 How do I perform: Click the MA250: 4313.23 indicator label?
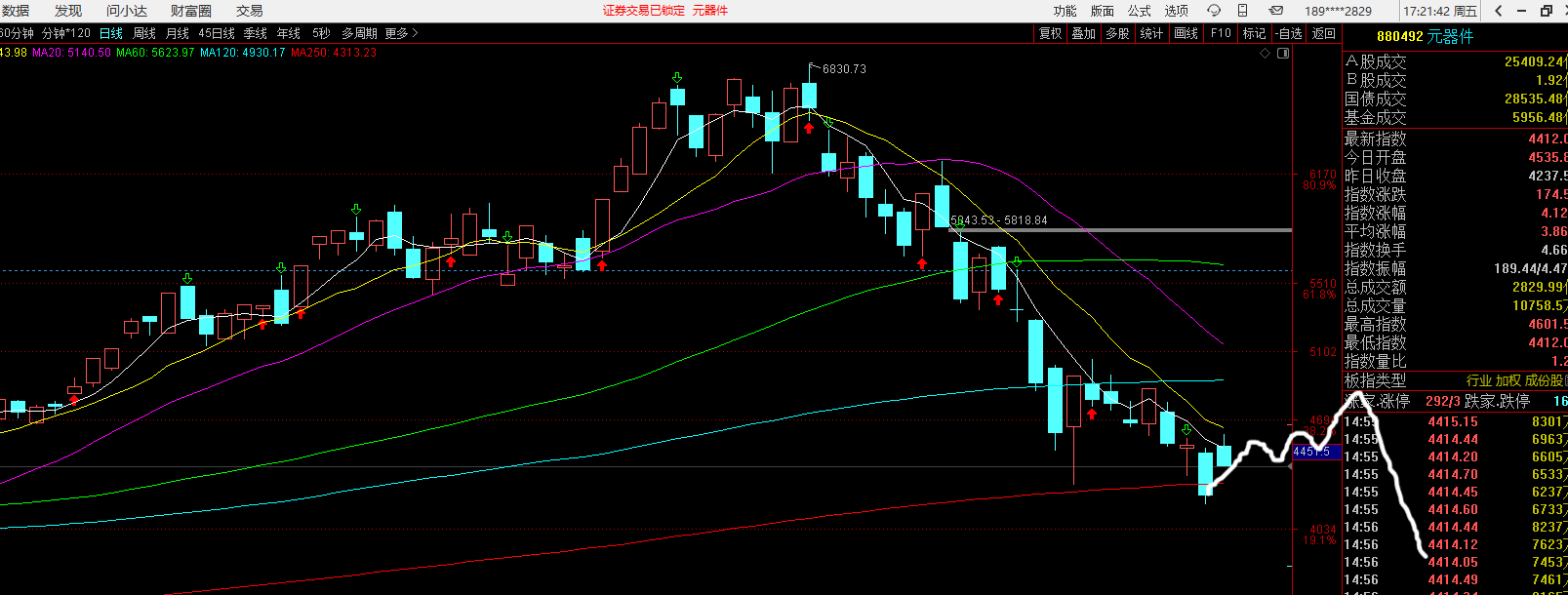334,53
